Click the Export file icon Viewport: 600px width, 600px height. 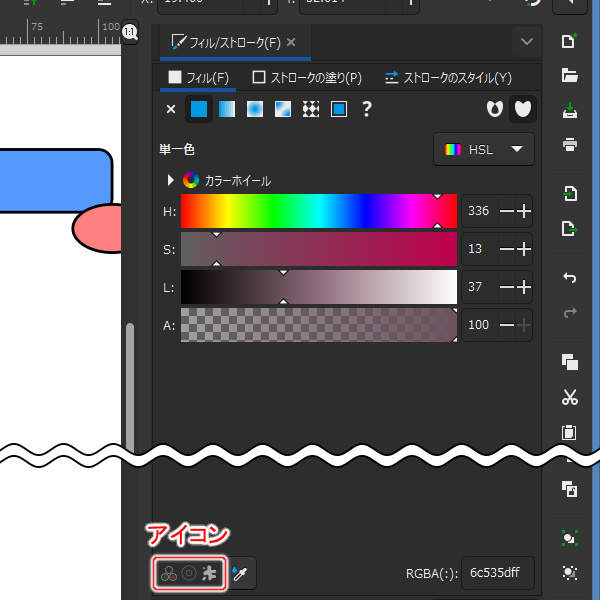click(x=570, y=228)
